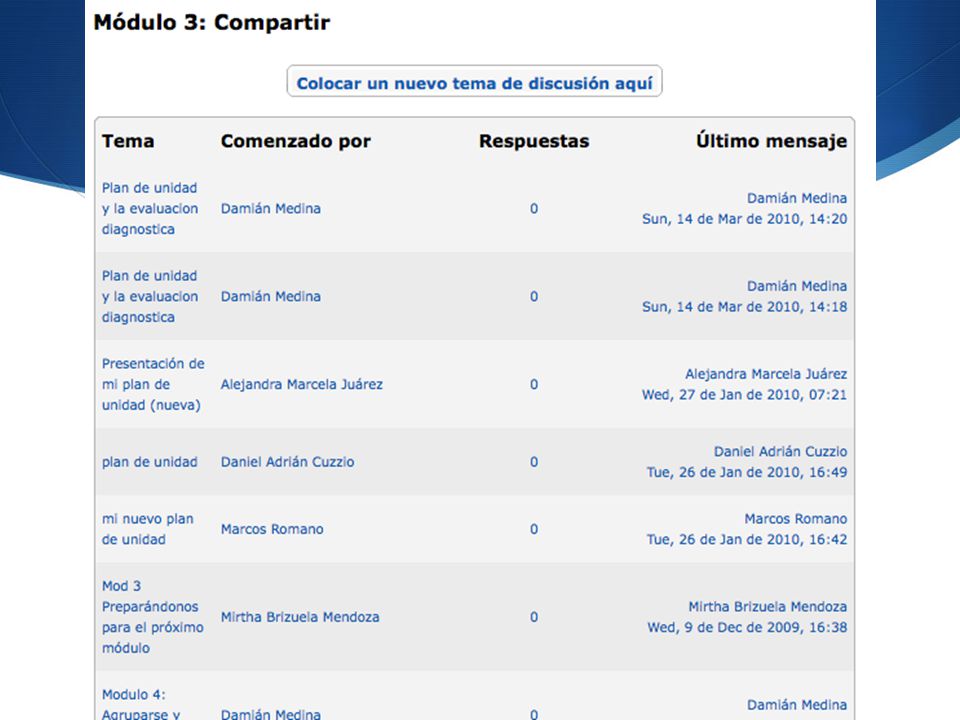Click the 'Respuestas' column header
This screenshot has width=960, height=720.
(x=534, y=141)
